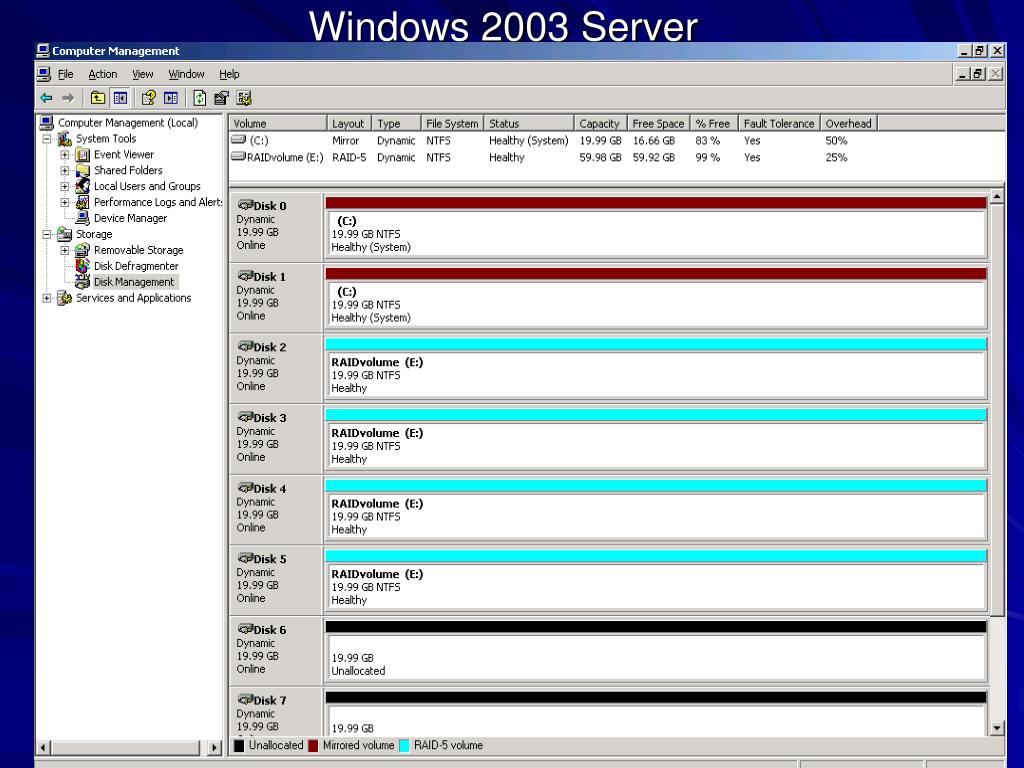Sort by the Free Space column header

658,123
